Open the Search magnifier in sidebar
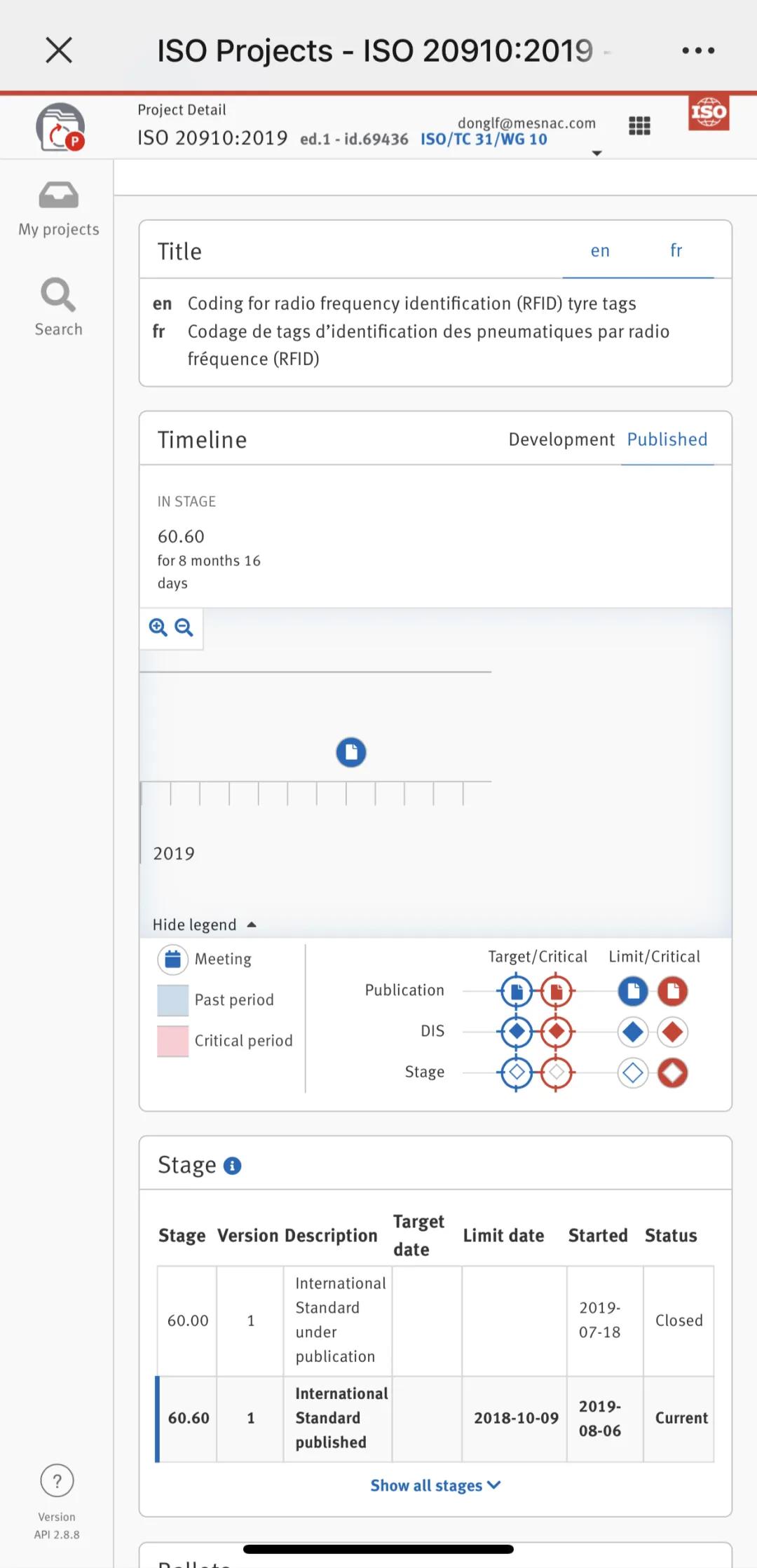The height and width of the screenshot is (1568, 757). click(58, 295)
